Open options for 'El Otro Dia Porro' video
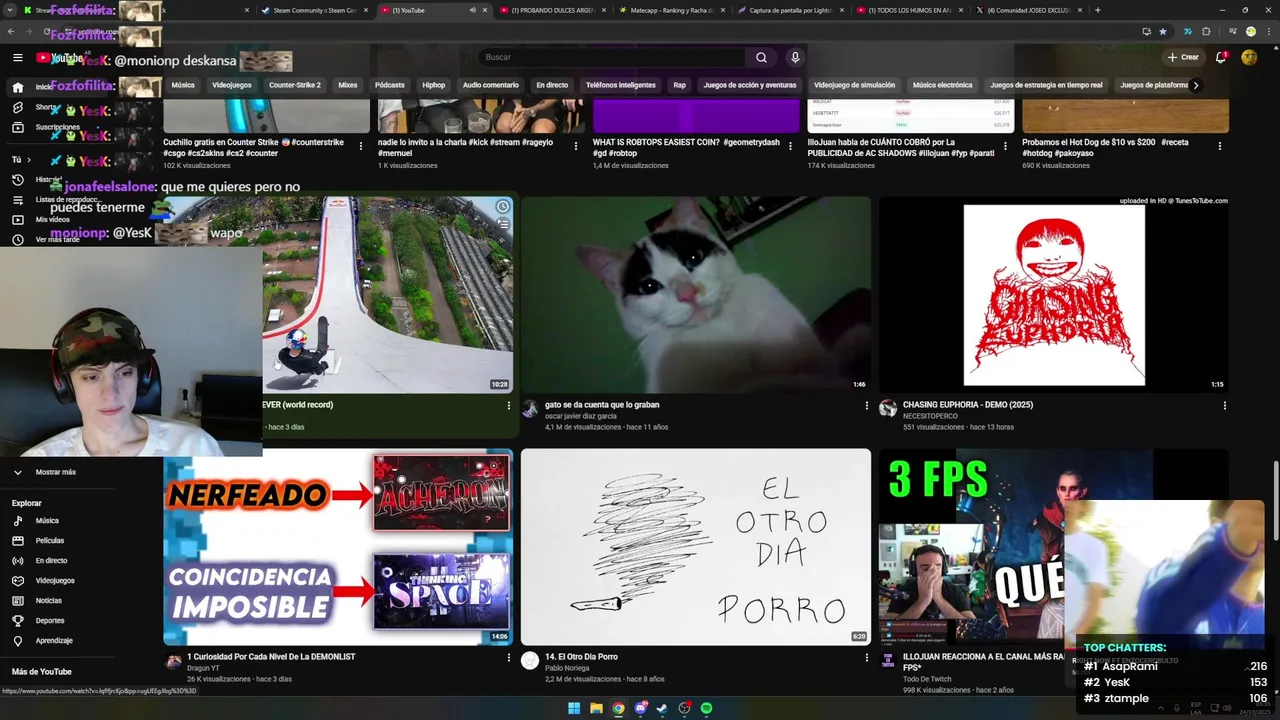This screenshot has height=720, width=1280. pos(867,657)
